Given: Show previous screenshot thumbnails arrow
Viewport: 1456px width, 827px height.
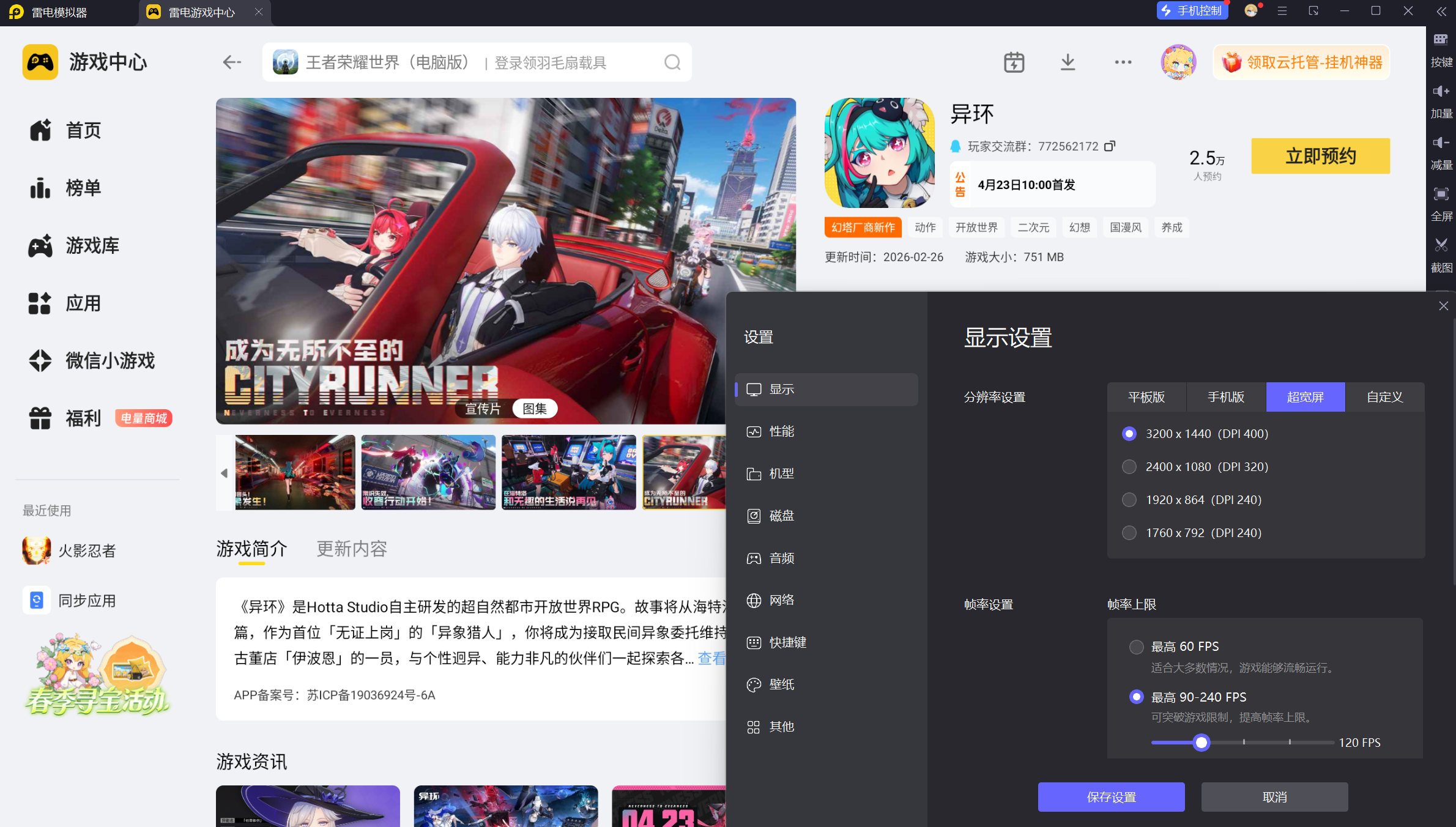Looking at the screenshot, I should [224, 473].
